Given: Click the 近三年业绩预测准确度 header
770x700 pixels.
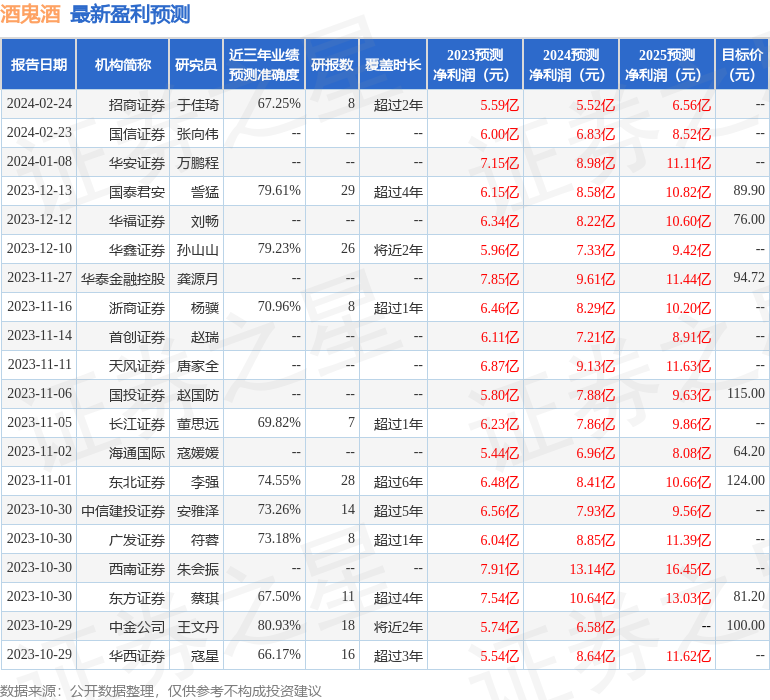Looking at the screenshot, I should tap(264, 65).
